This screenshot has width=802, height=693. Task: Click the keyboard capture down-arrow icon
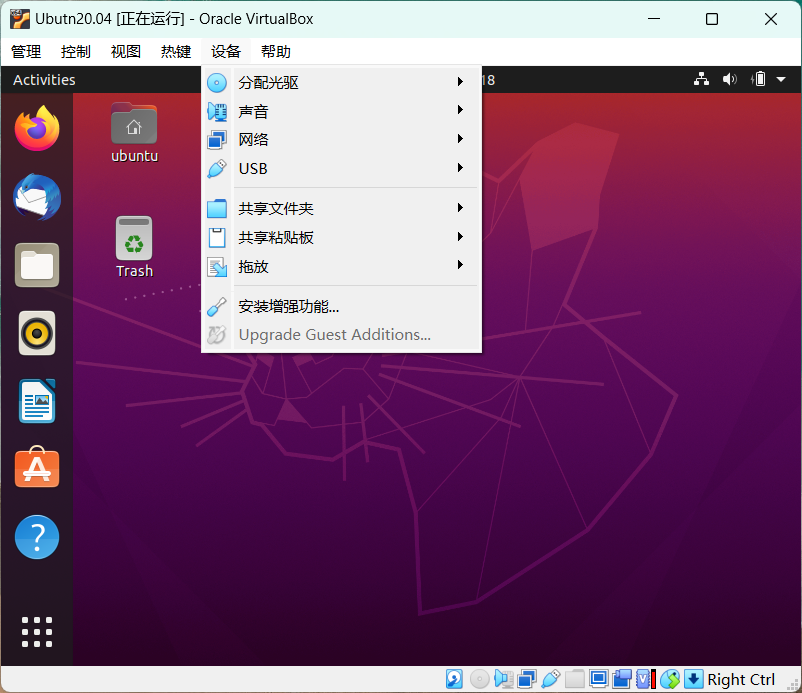694,679
